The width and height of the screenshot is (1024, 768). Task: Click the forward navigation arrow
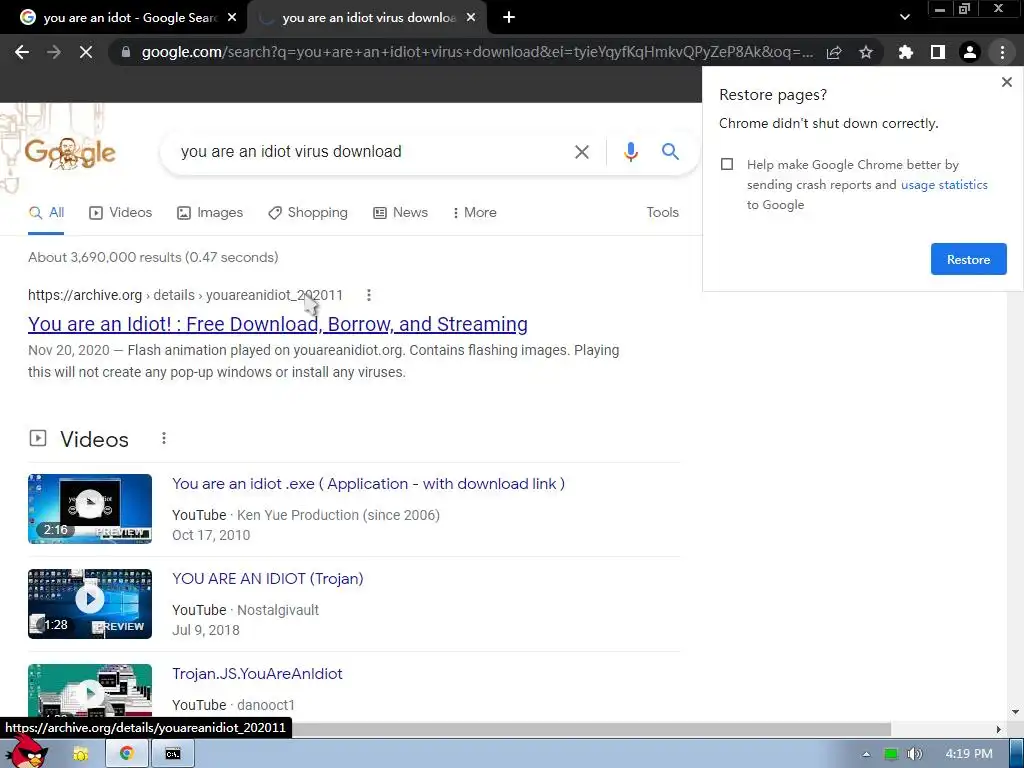point(54,52)
